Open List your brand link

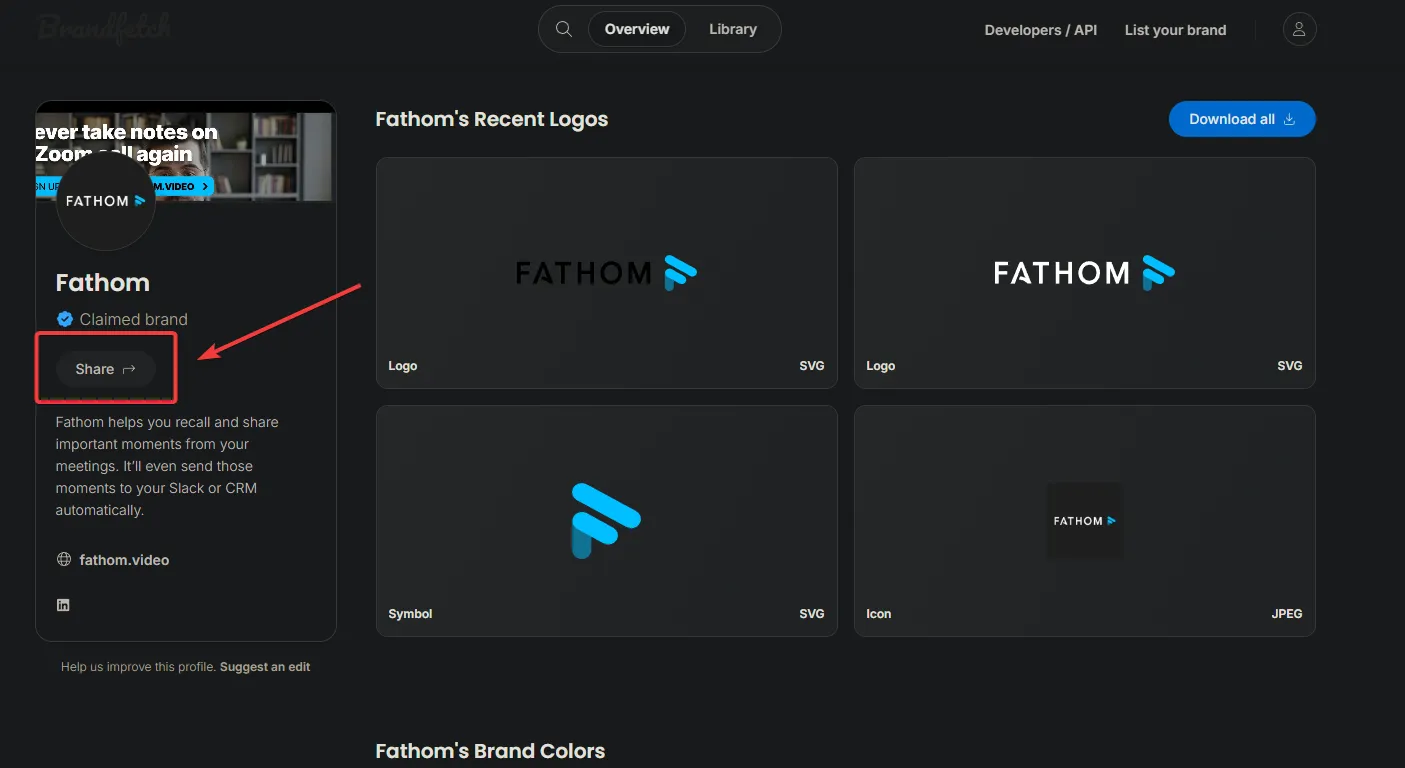click(1175, 30)
